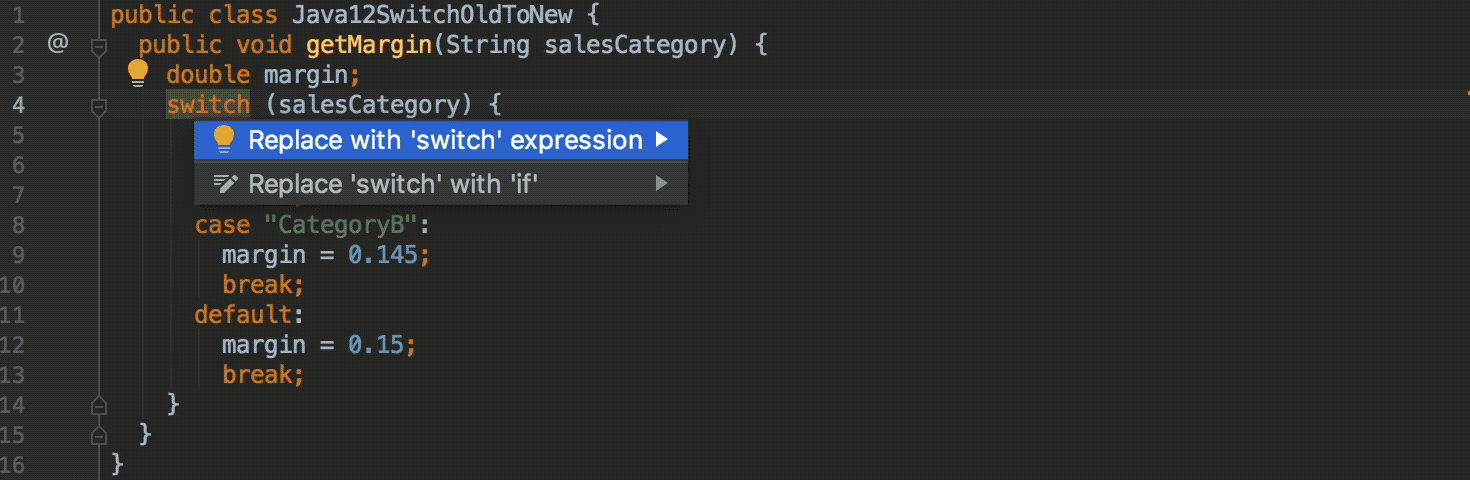Click the '@' gutter icon on line 2
The image size is (1470, 480).
click(x=57, y=43)
